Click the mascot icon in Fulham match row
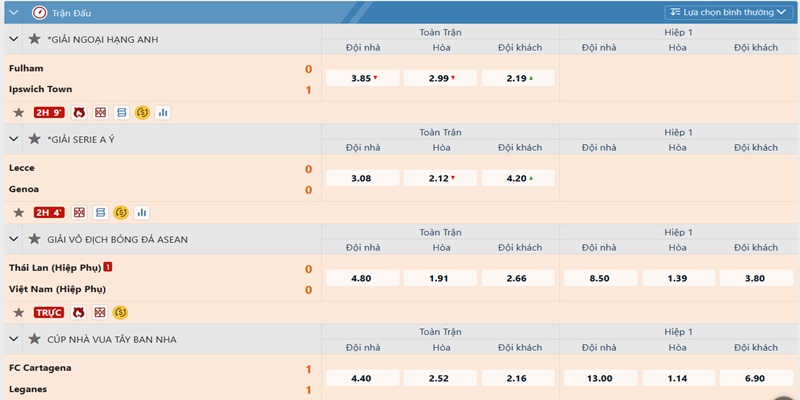 (79, 112)
